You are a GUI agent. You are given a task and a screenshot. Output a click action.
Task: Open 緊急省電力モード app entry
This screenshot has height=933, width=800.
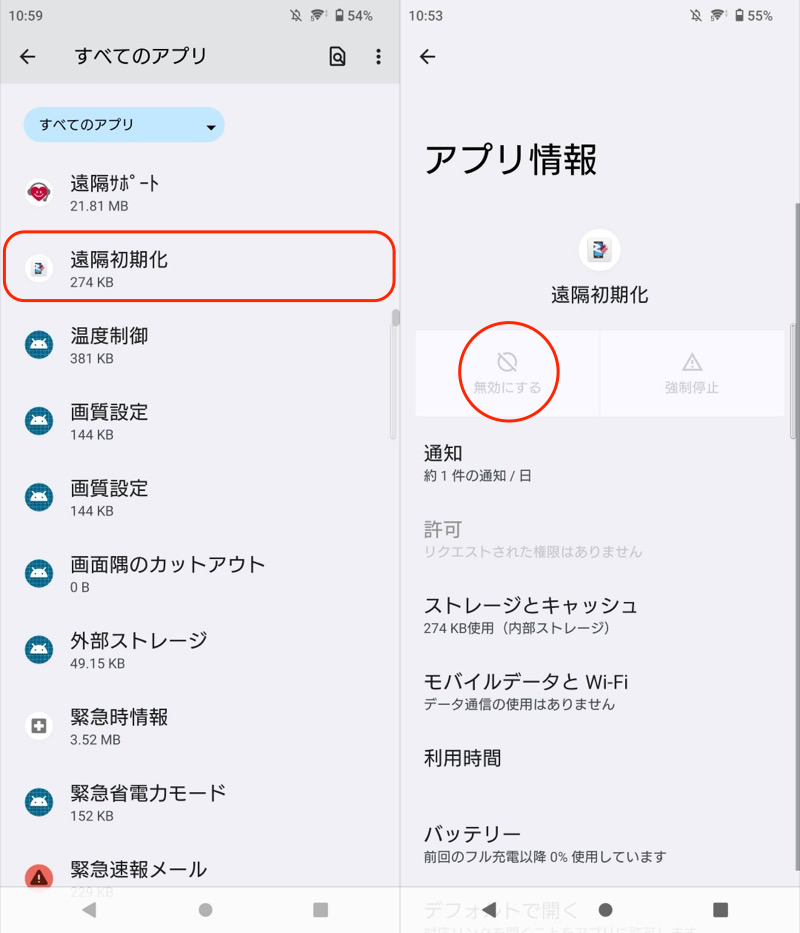(200, 802)
